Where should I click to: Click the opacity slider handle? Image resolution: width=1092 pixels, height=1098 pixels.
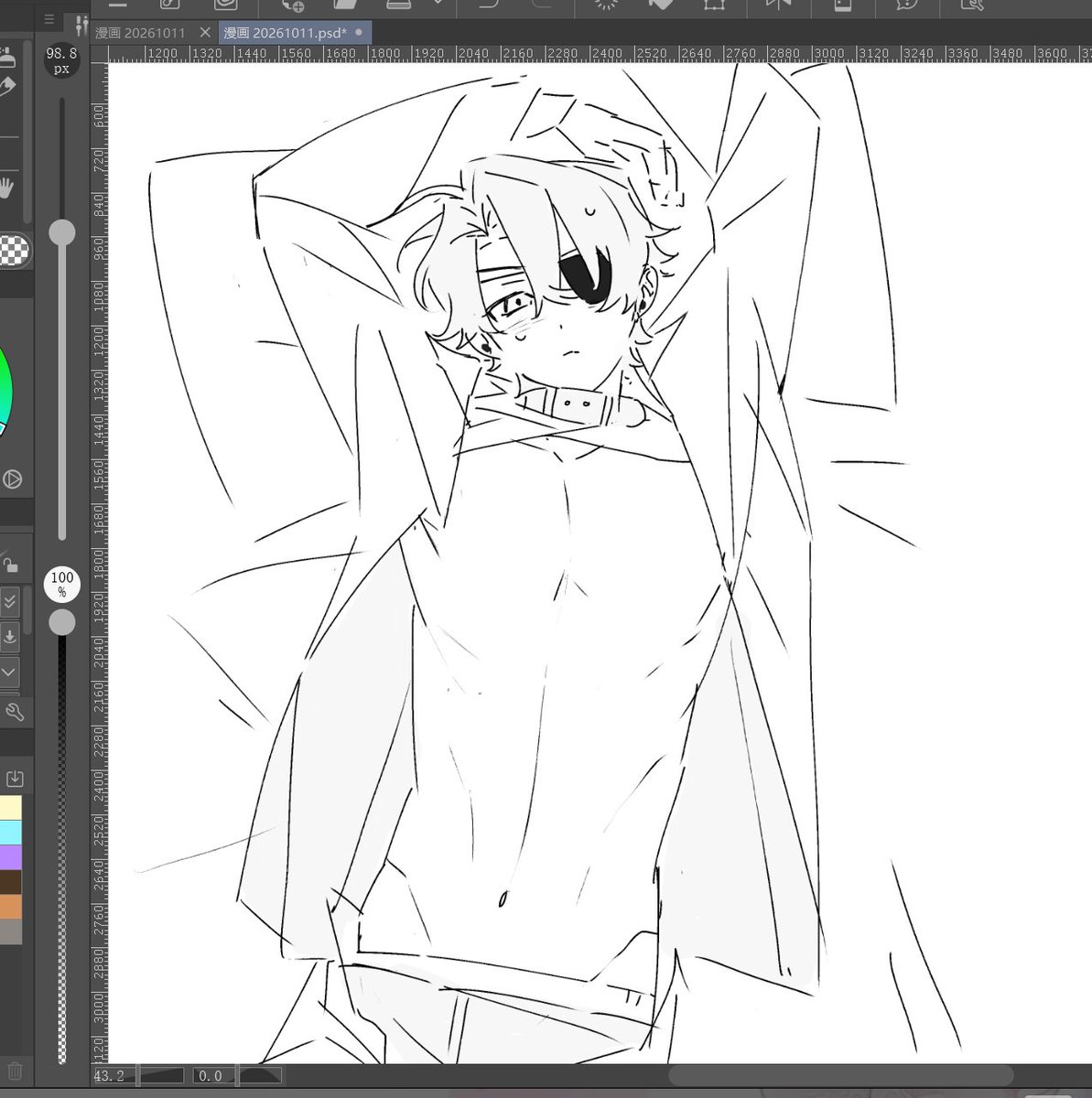pyautogui.click(x=62, y=622)
